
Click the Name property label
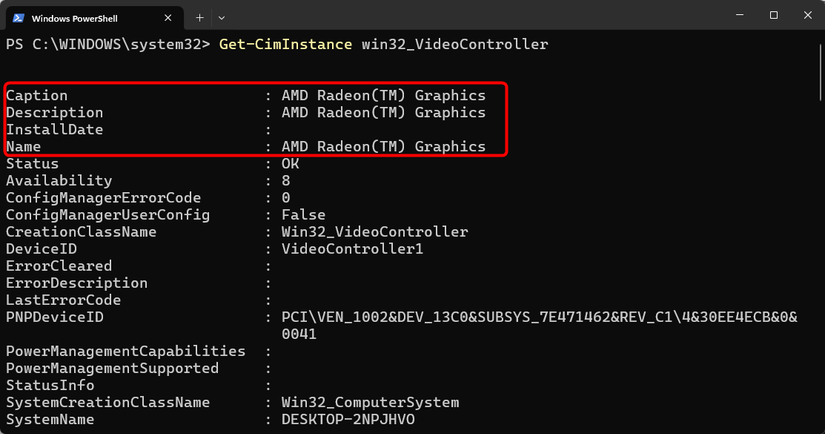click(23, 146)
